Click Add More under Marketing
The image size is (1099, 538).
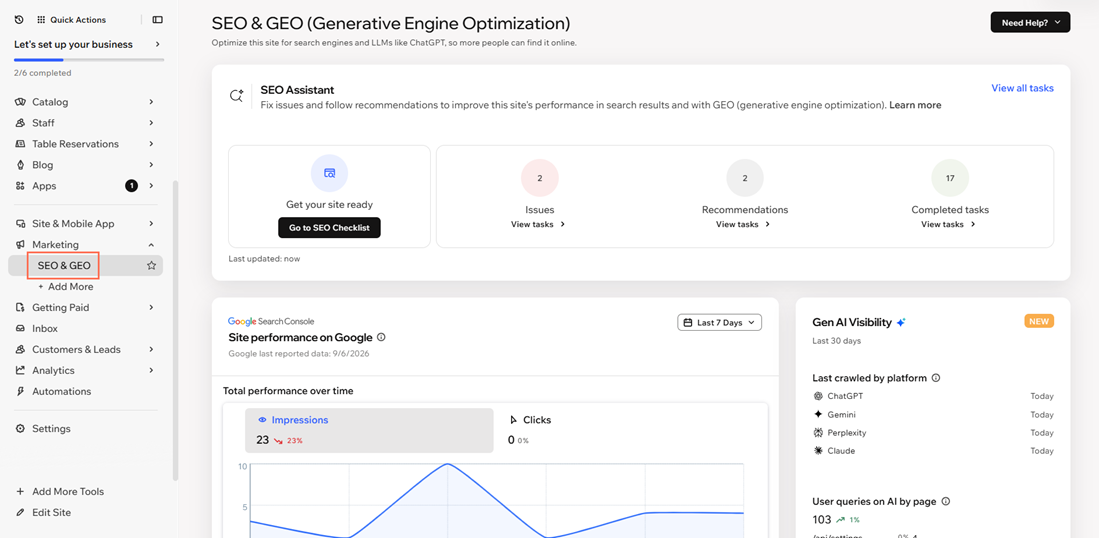[x=65, y=287]
